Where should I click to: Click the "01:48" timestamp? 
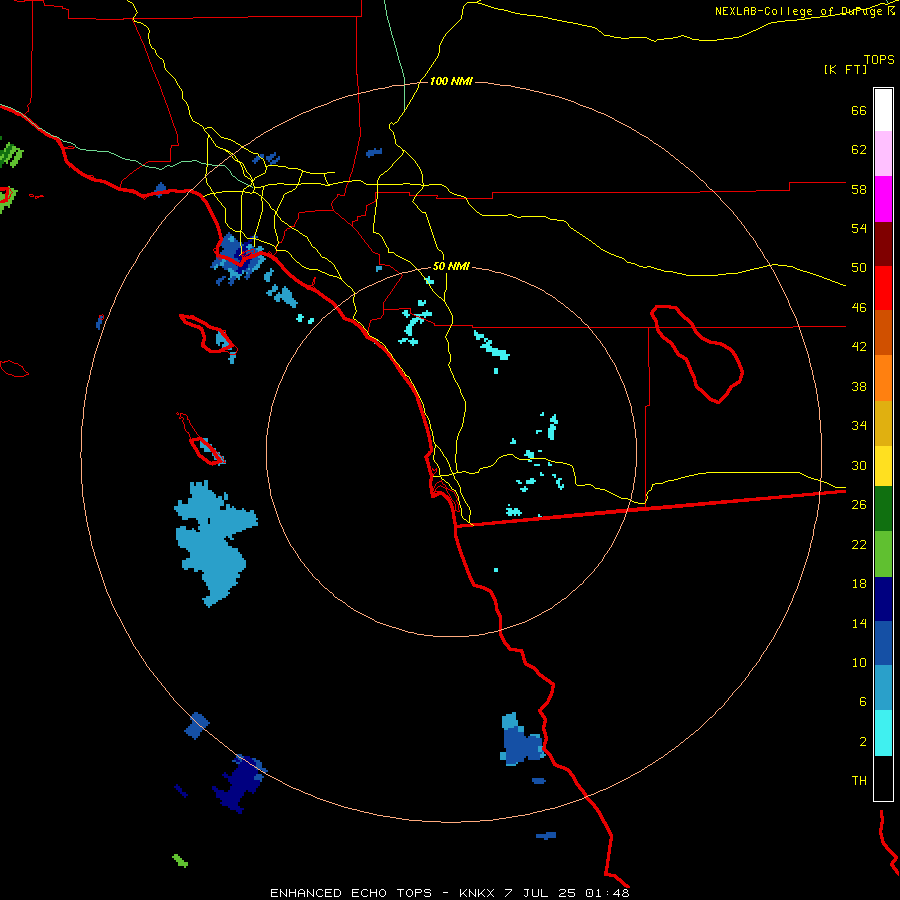[607, 893]
